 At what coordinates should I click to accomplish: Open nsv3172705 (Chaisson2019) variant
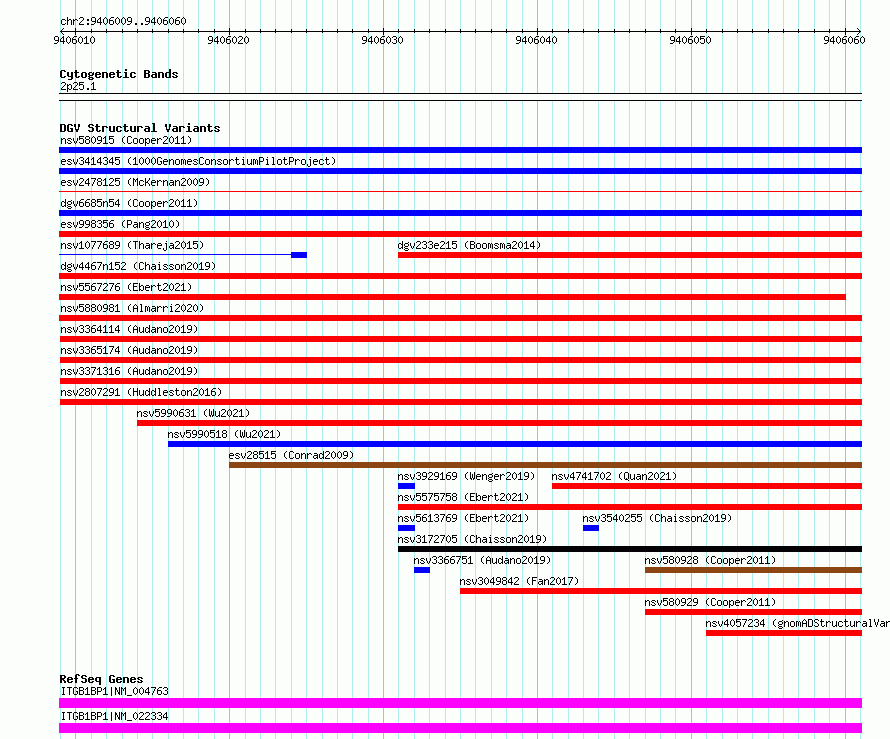click(472, 539)
